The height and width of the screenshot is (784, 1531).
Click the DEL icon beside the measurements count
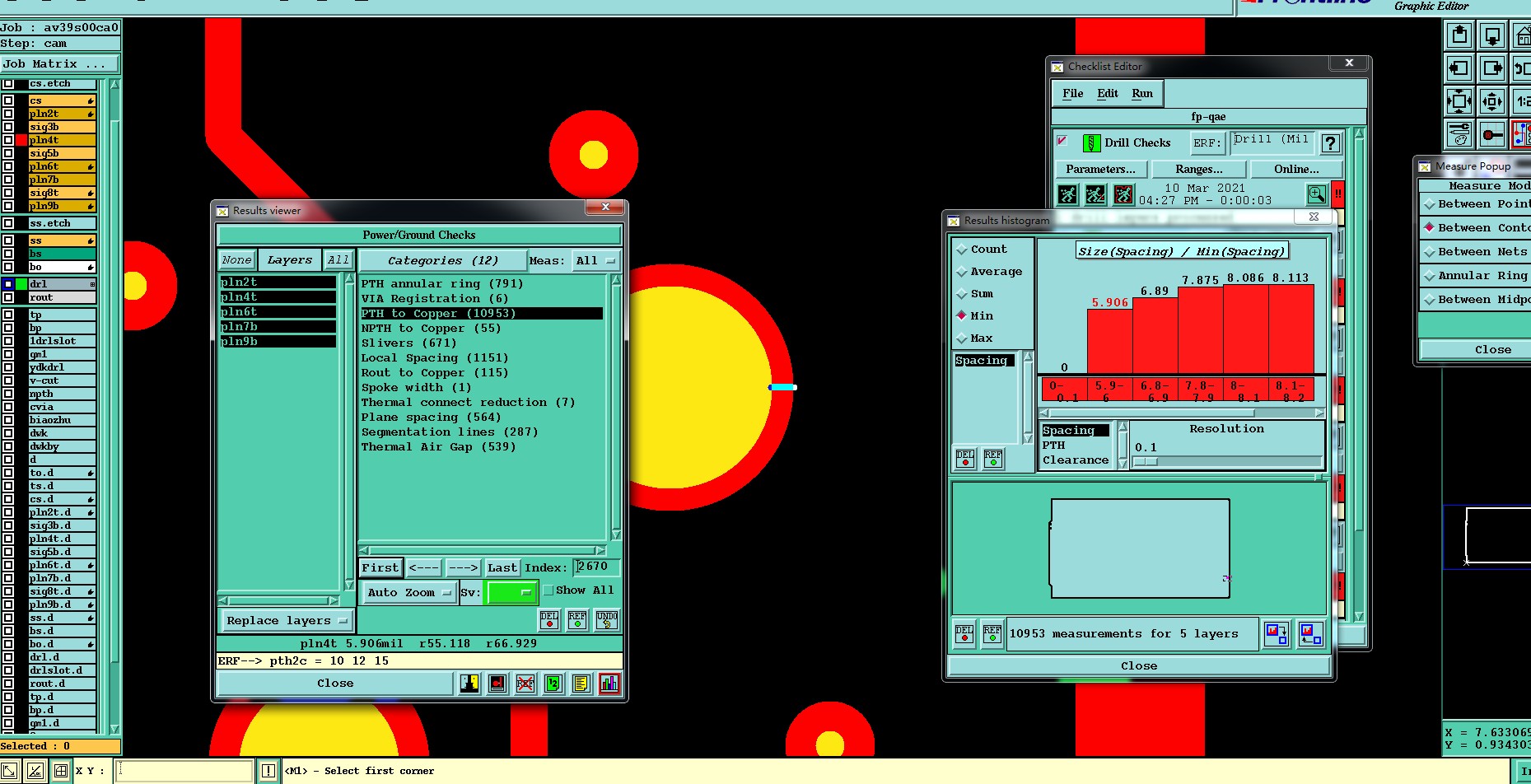click(x=964, y=634)
